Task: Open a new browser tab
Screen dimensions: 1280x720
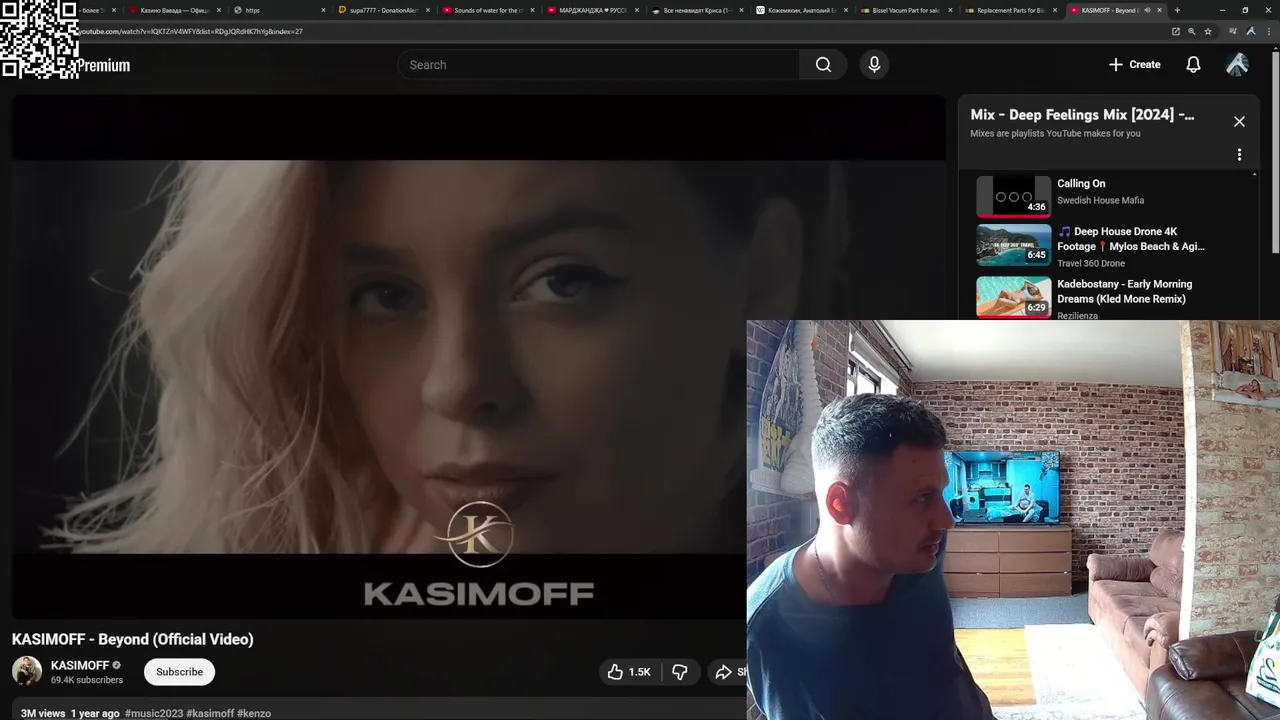Action: (1177, 10)
